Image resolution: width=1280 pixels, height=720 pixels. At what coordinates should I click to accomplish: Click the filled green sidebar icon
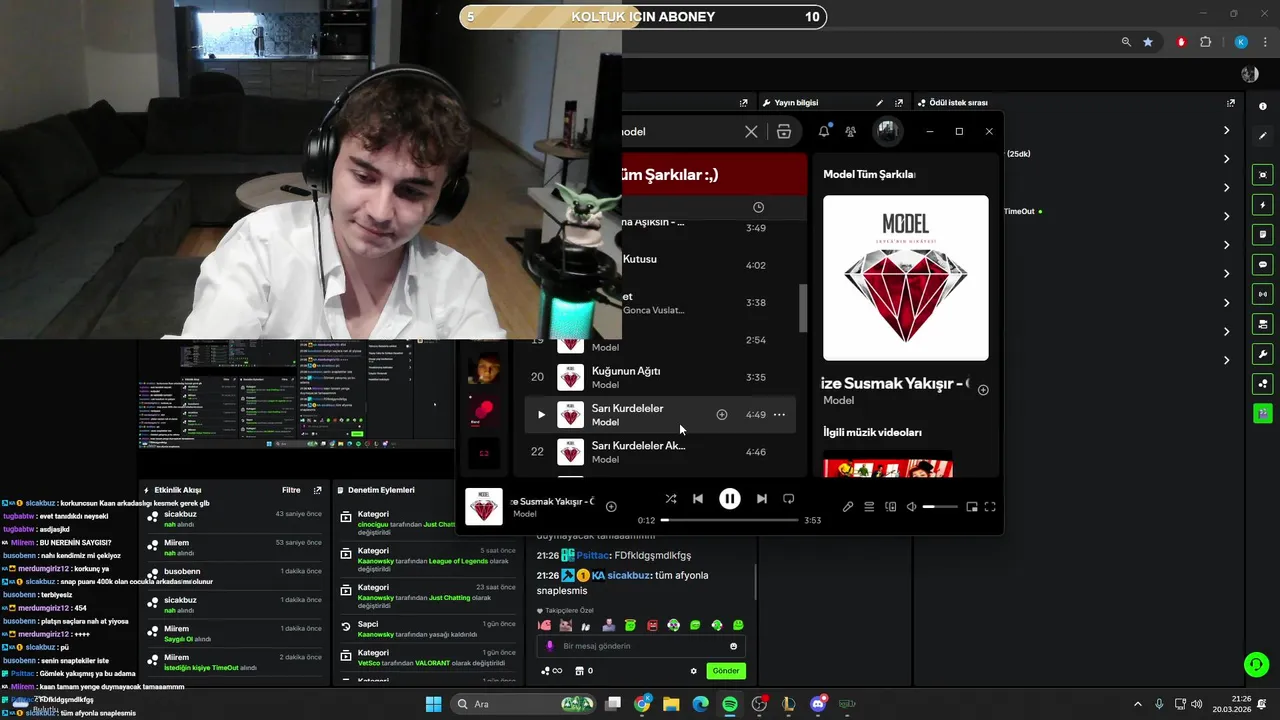1263,412
